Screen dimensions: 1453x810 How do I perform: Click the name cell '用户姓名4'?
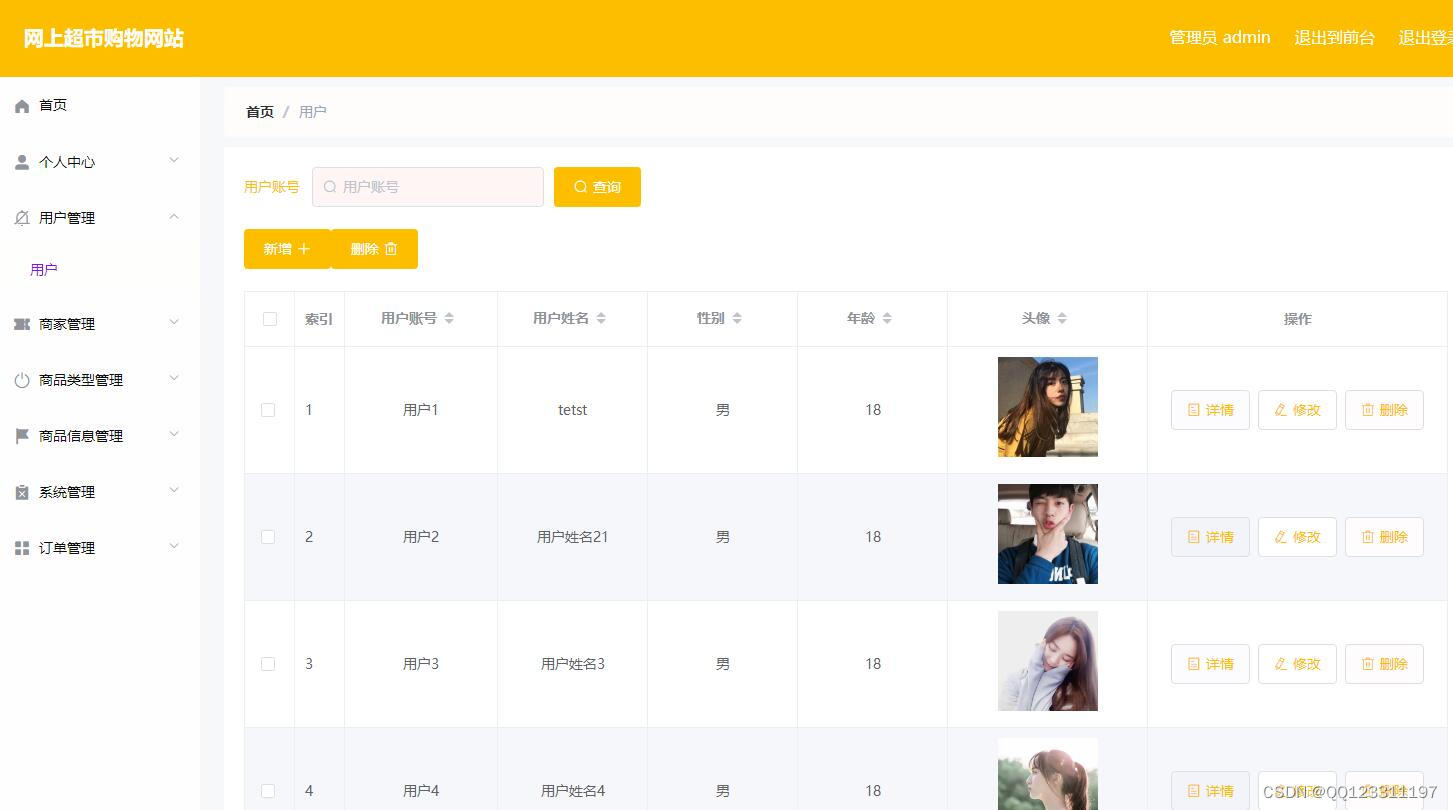573,791
